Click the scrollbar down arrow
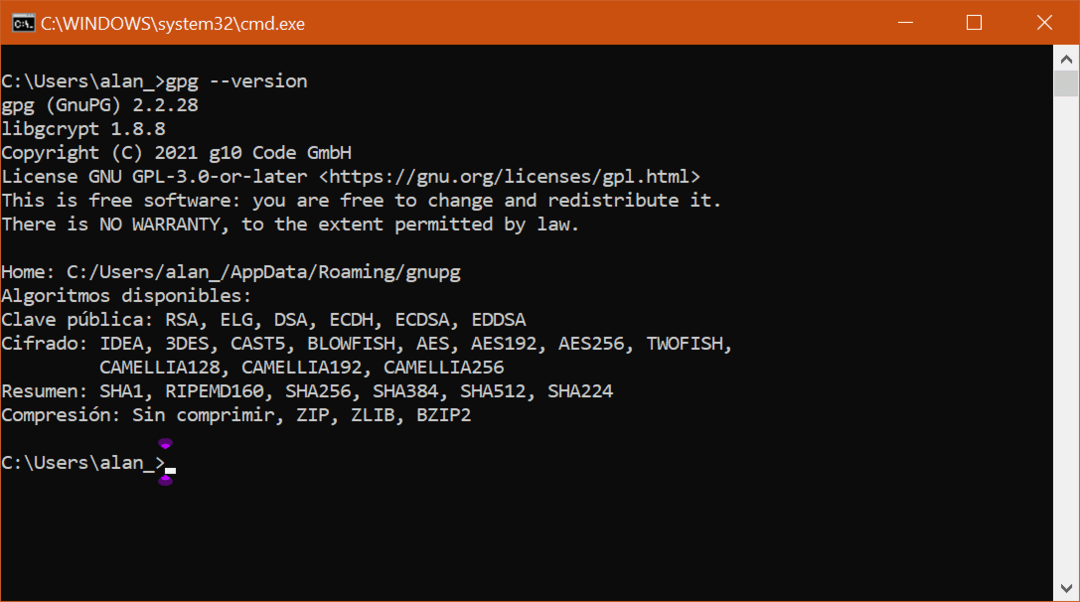The image size is (1080, 602). click(1064, 588)
